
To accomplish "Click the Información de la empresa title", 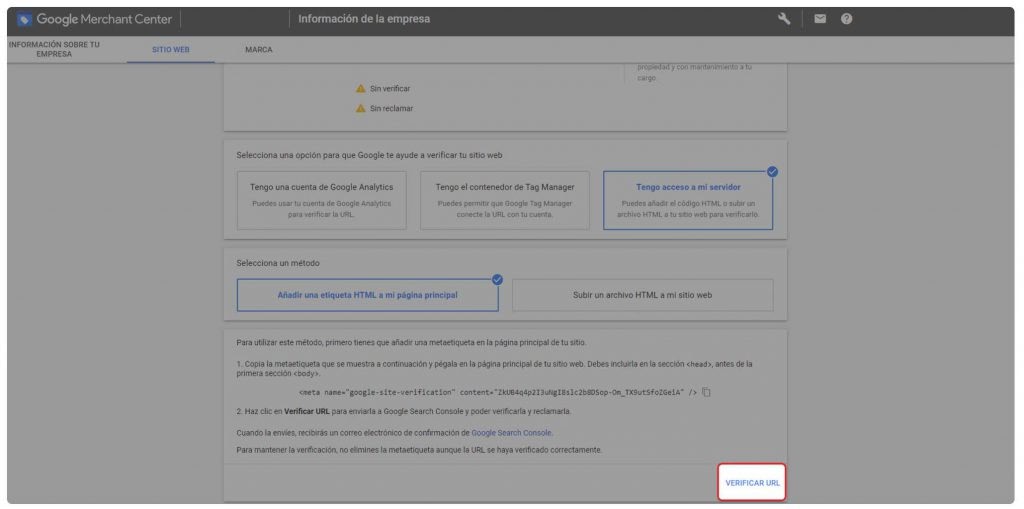I will point(364,19).
